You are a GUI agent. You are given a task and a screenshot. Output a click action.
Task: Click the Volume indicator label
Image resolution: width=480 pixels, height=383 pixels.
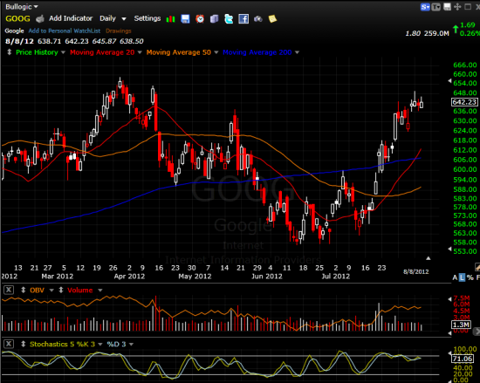point(80,290)
